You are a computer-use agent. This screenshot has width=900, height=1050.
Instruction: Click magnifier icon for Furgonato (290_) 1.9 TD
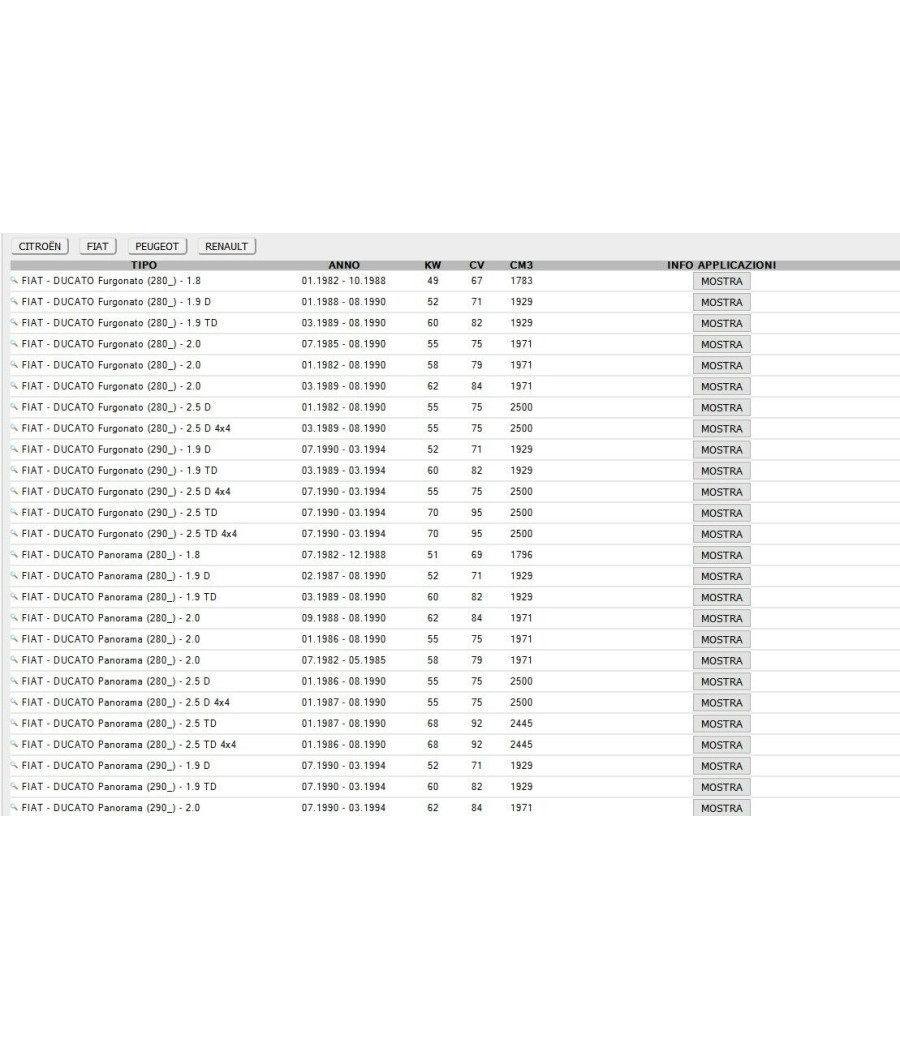click(14, 470)
